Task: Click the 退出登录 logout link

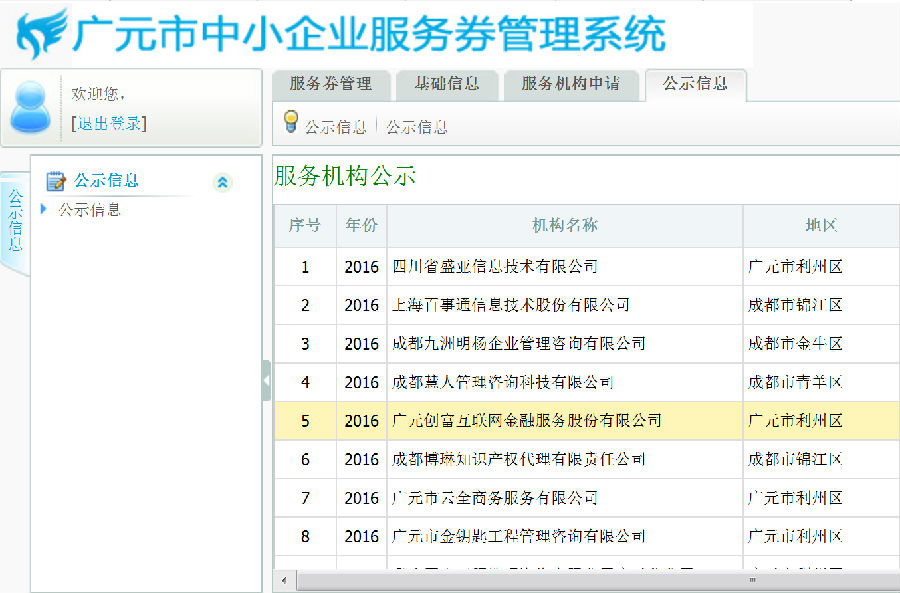Action: click(109, 123)
